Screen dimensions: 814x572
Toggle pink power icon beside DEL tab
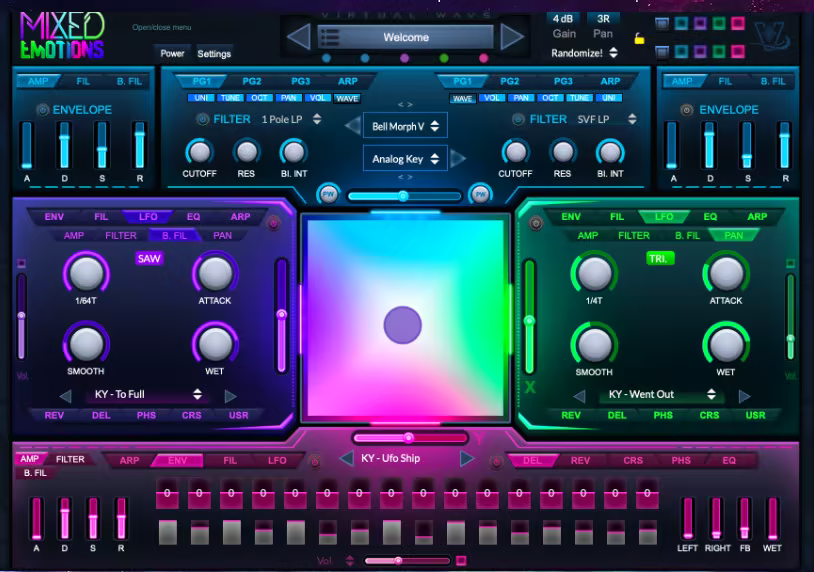496,461
